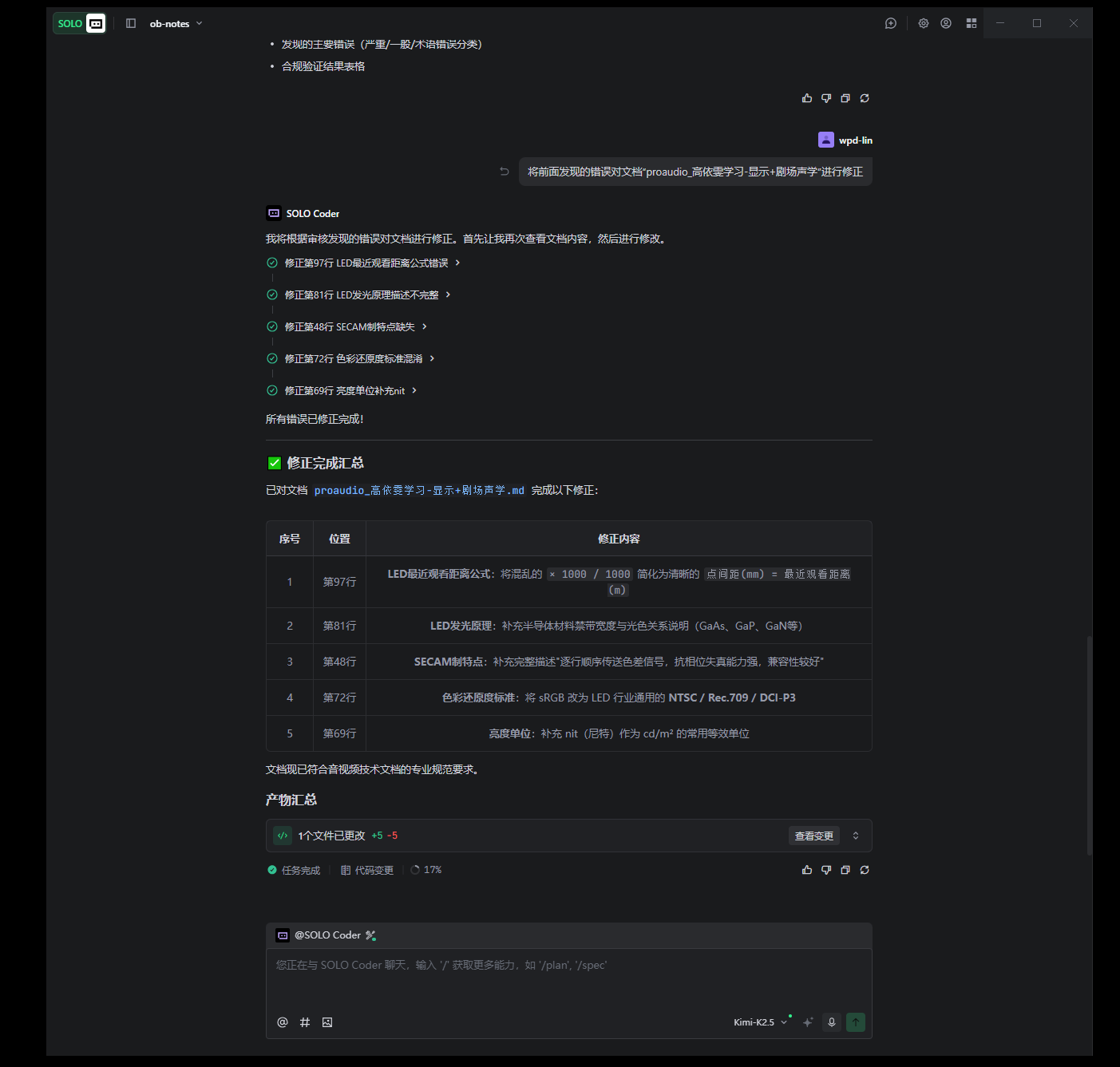Image resolution: width=1120 pixels, height=1067 pixels.
Task: Toggle the SOLO mode switch
Action: 80,23
